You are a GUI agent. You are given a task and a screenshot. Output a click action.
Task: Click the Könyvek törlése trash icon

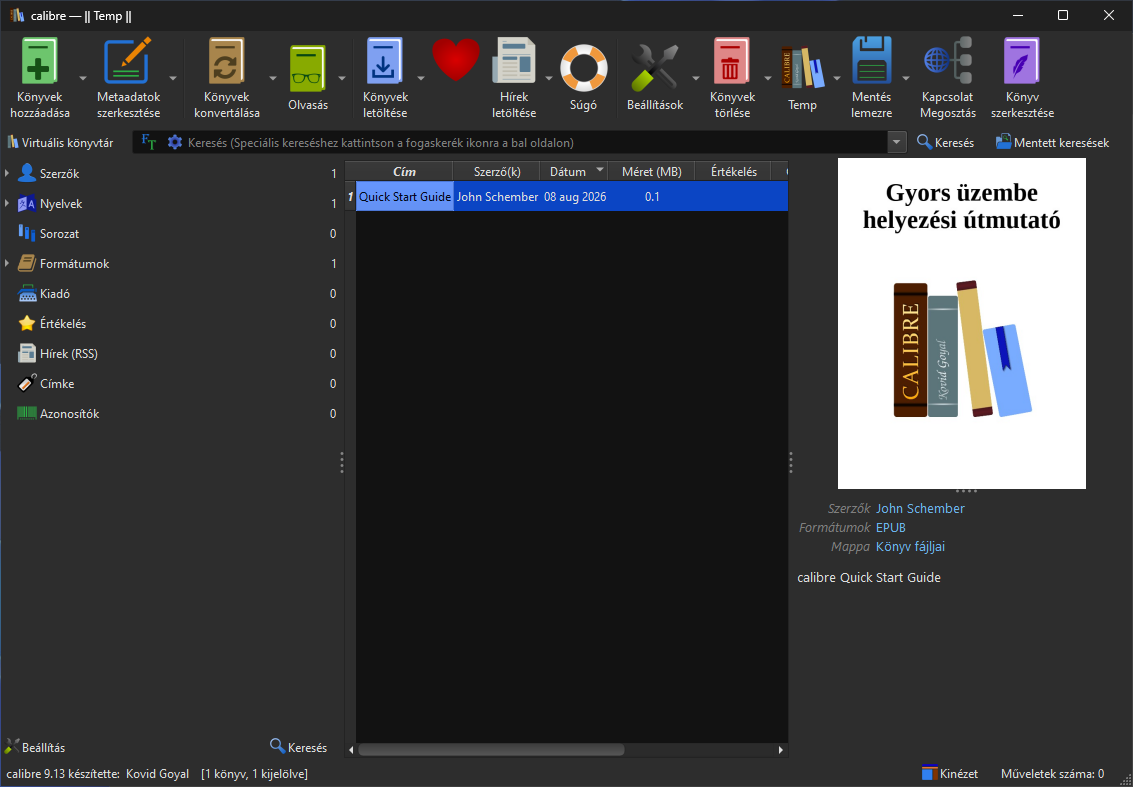tap(732, 61)
